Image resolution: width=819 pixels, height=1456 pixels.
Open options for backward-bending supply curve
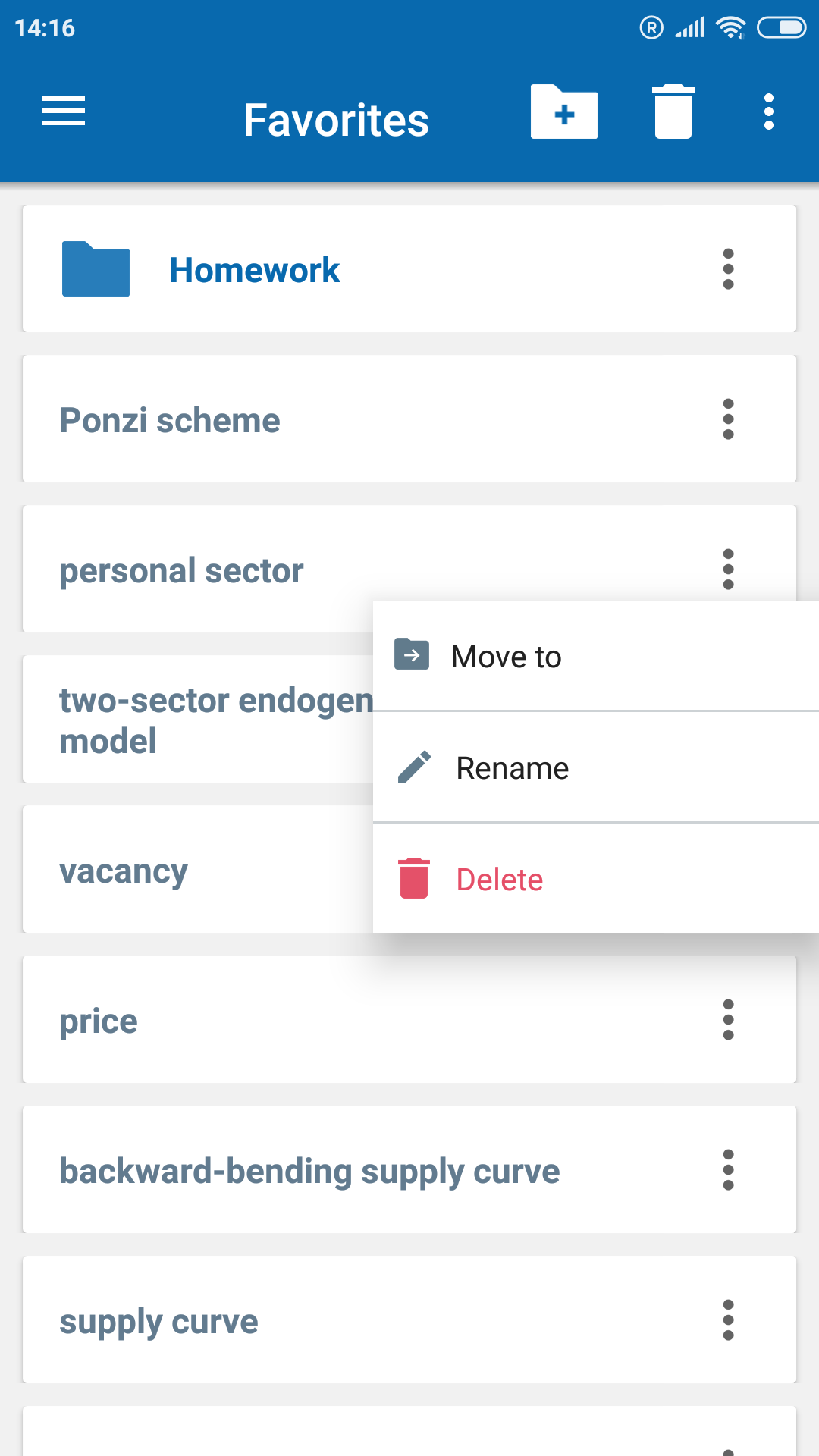(728, 1169)
